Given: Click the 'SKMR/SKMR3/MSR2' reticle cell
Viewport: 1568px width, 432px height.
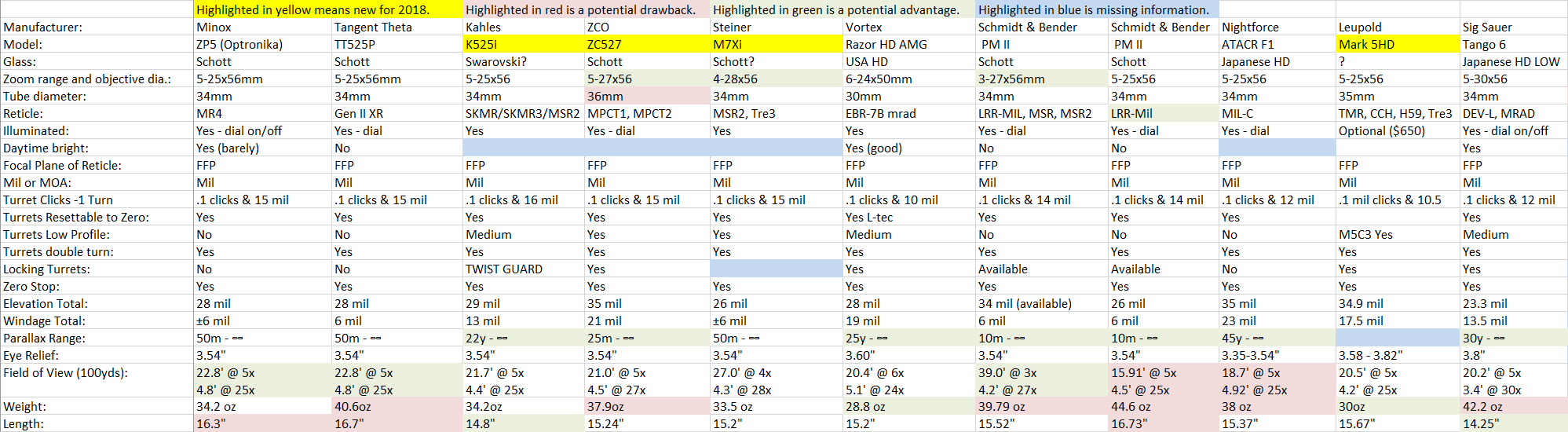Looking at the screenshot, I should [x=524, y=113].
